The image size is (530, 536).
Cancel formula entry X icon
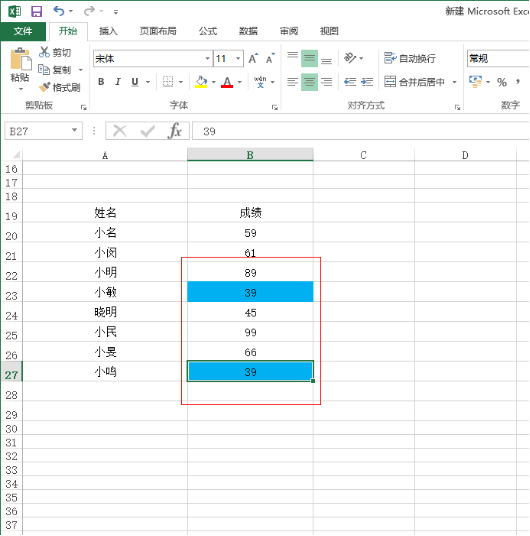120,131
